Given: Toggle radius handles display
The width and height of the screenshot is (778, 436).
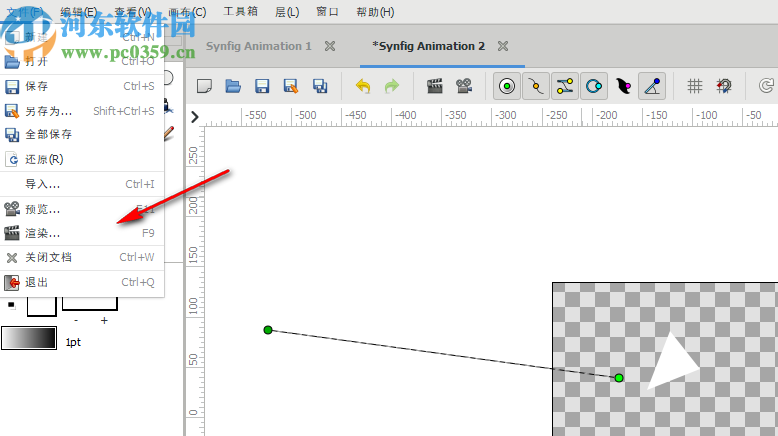Looking at the screenshot, I should point(594,86).
